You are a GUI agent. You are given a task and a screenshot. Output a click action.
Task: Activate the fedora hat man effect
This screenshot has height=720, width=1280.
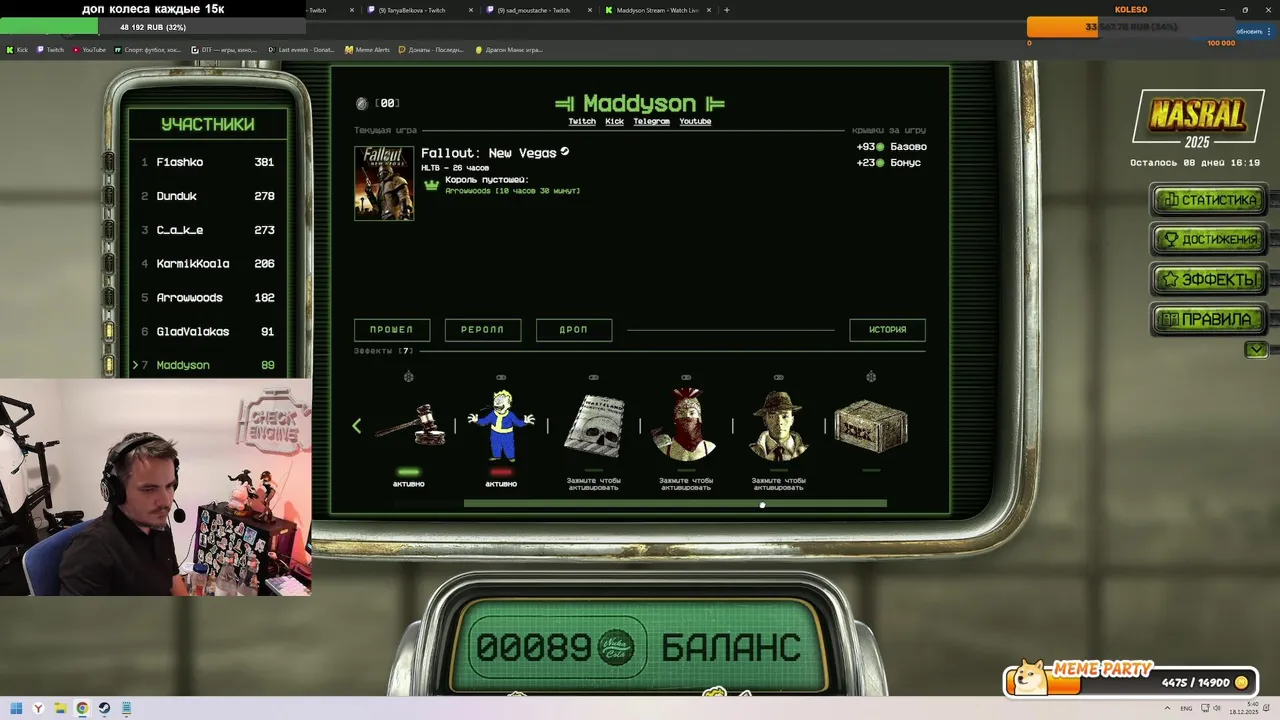coord(779,425)
